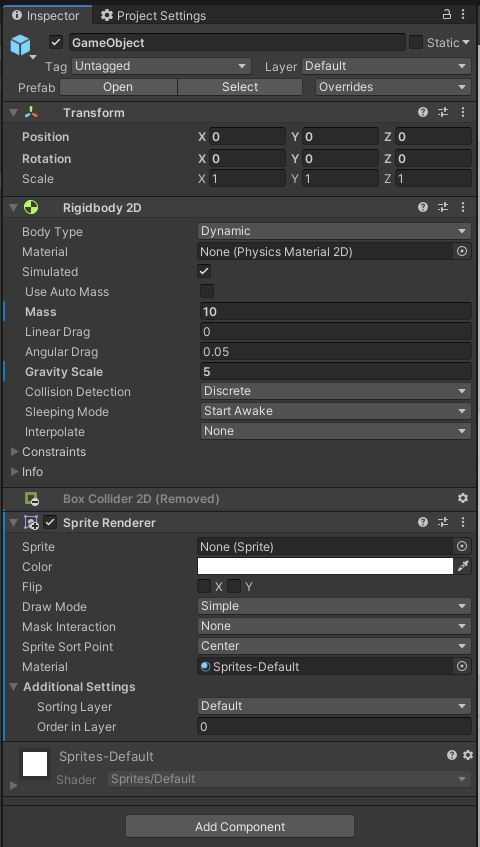This screenshot has height=847, width=480.
Task: Click the Rigidbody 2D component icon
Action: coord(31,207)
